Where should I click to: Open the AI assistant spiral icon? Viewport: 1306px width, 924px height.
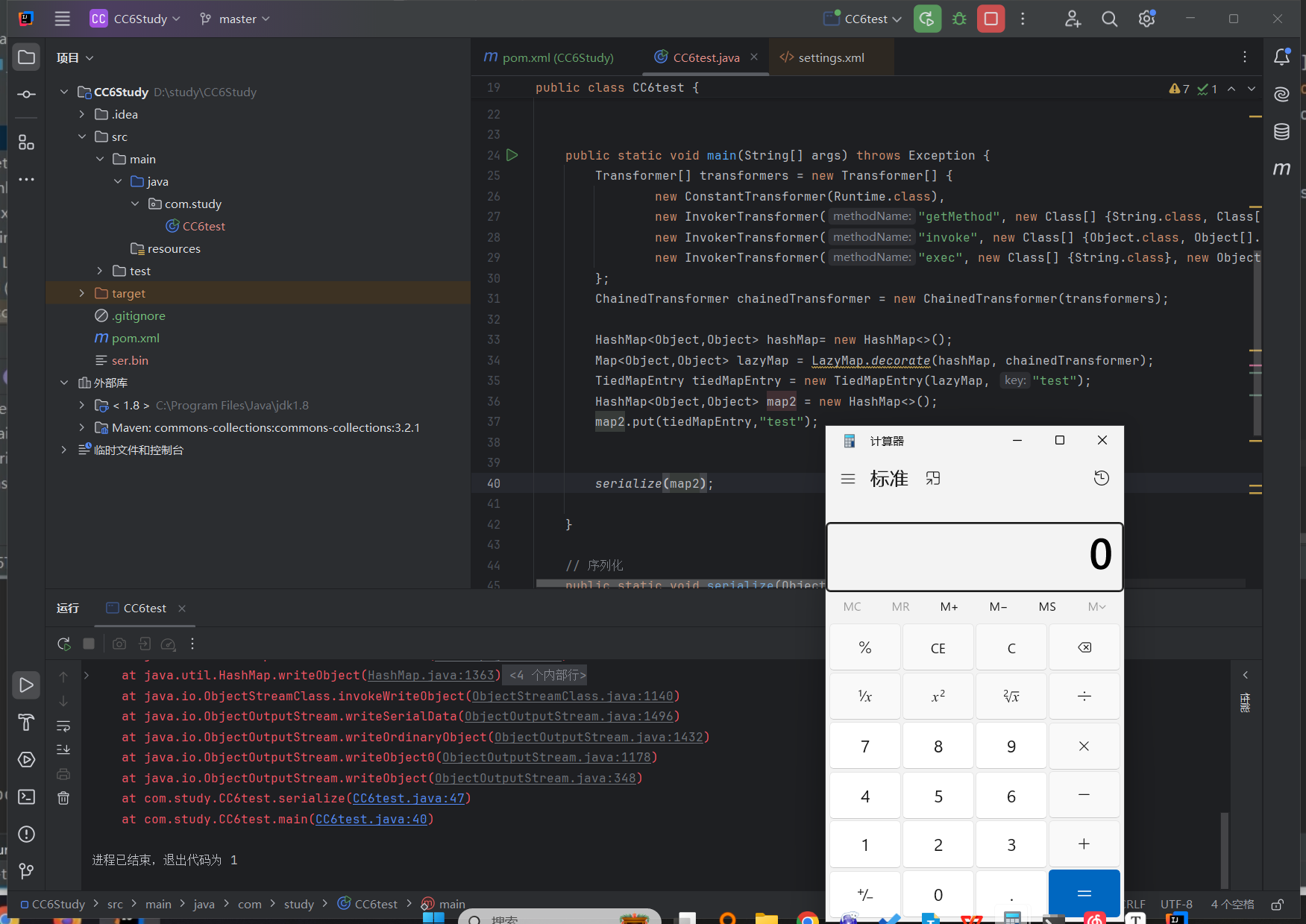(1281, 95)
